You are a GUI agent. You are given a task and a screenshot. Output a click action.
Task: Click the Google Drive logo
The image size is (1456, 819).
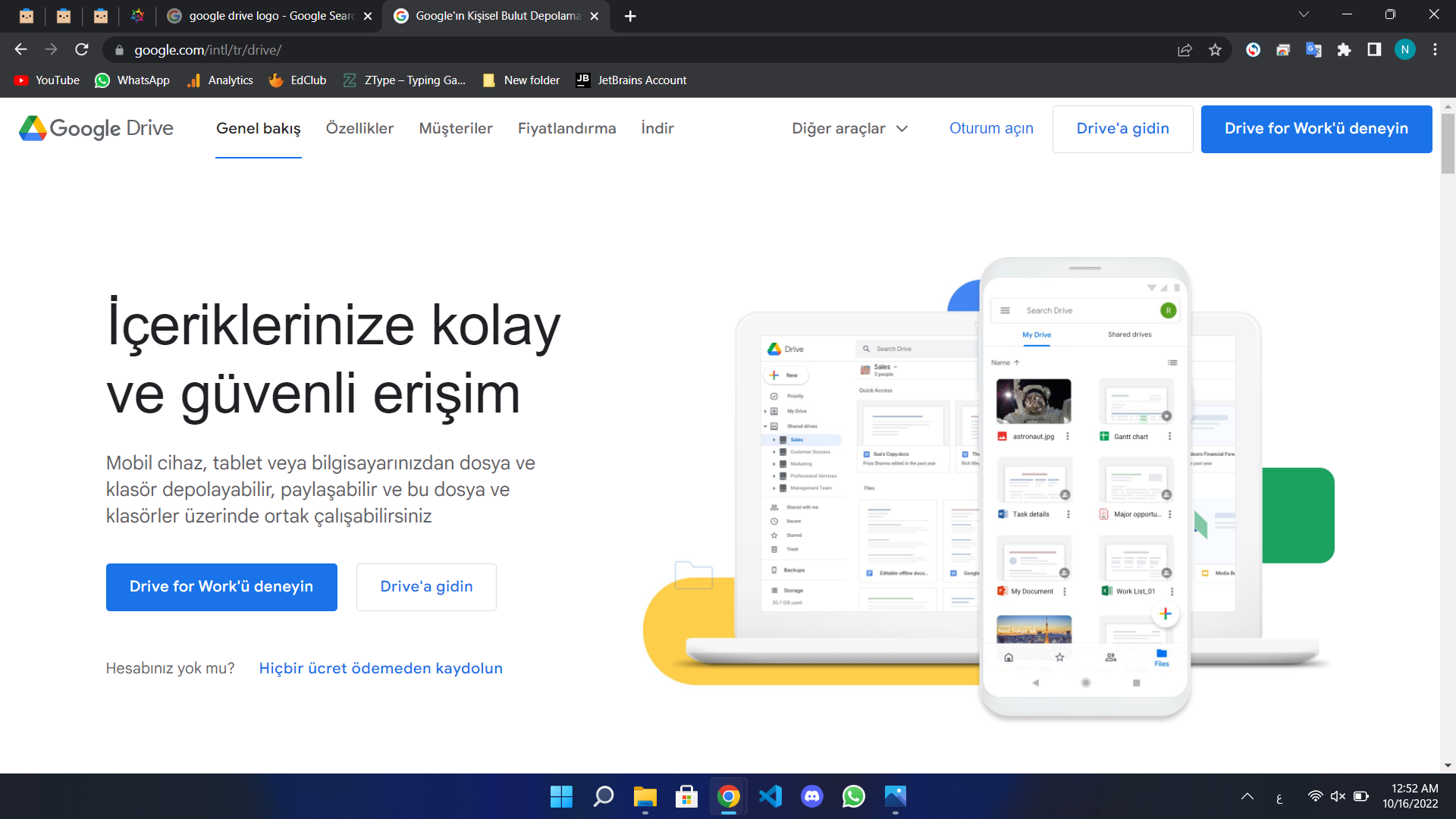coord(96,128)
